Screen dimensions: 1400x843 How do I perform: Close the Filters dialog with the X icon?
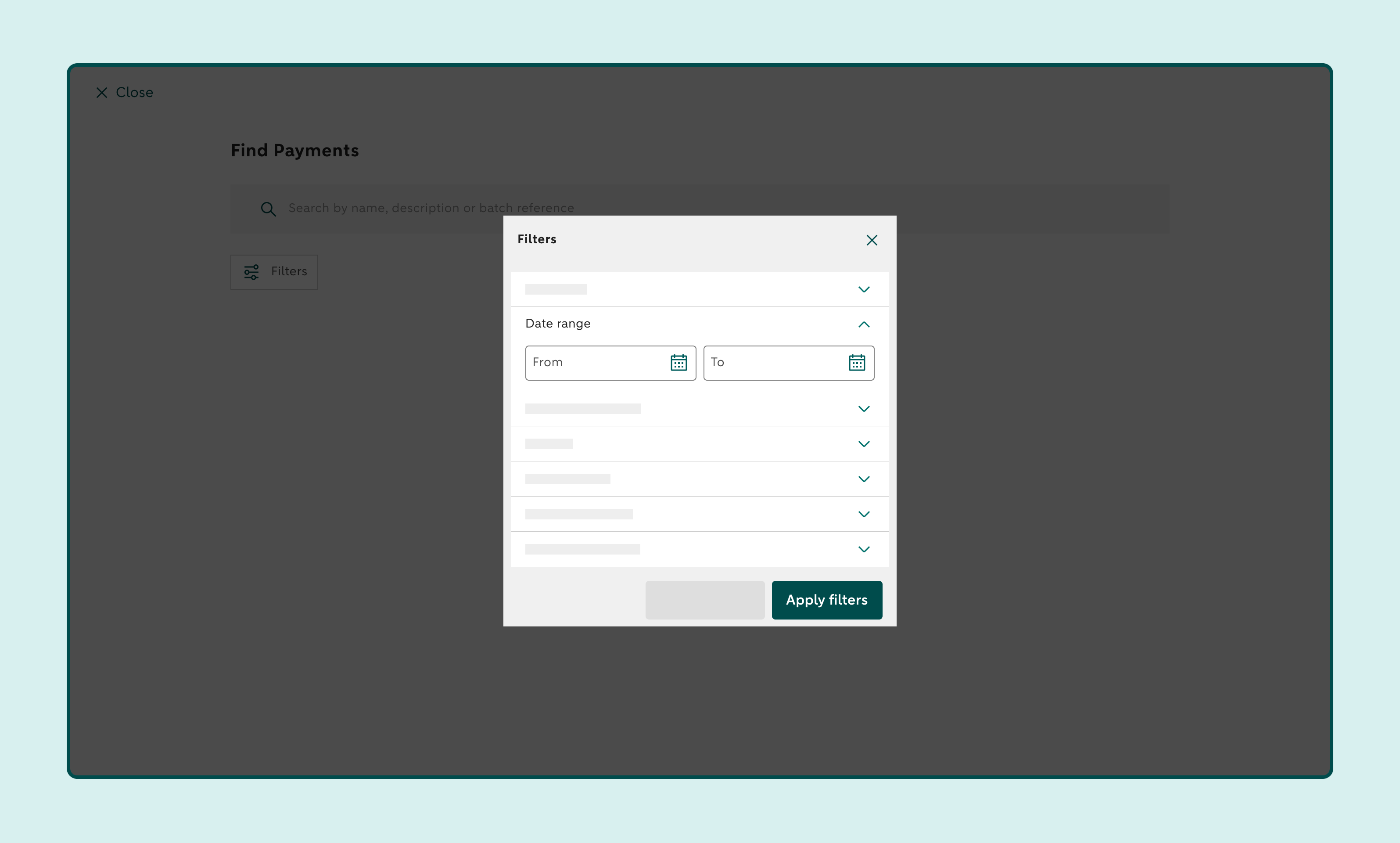(872, 240)
